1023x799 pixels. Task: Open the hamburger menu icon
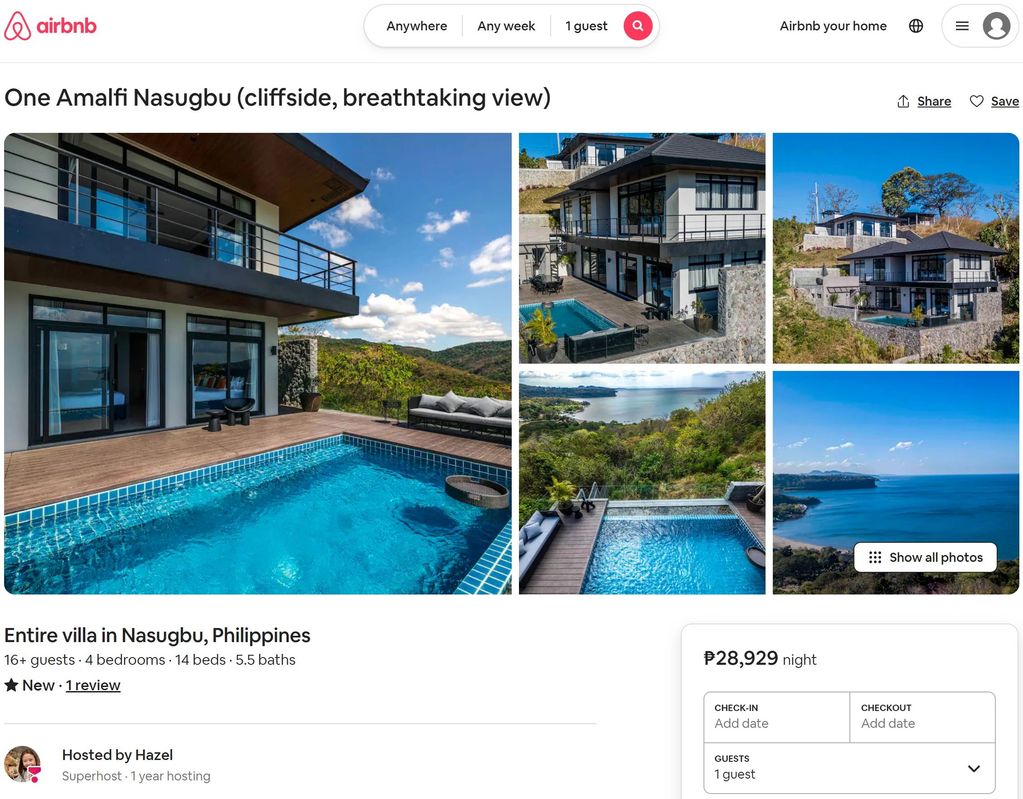962,26
